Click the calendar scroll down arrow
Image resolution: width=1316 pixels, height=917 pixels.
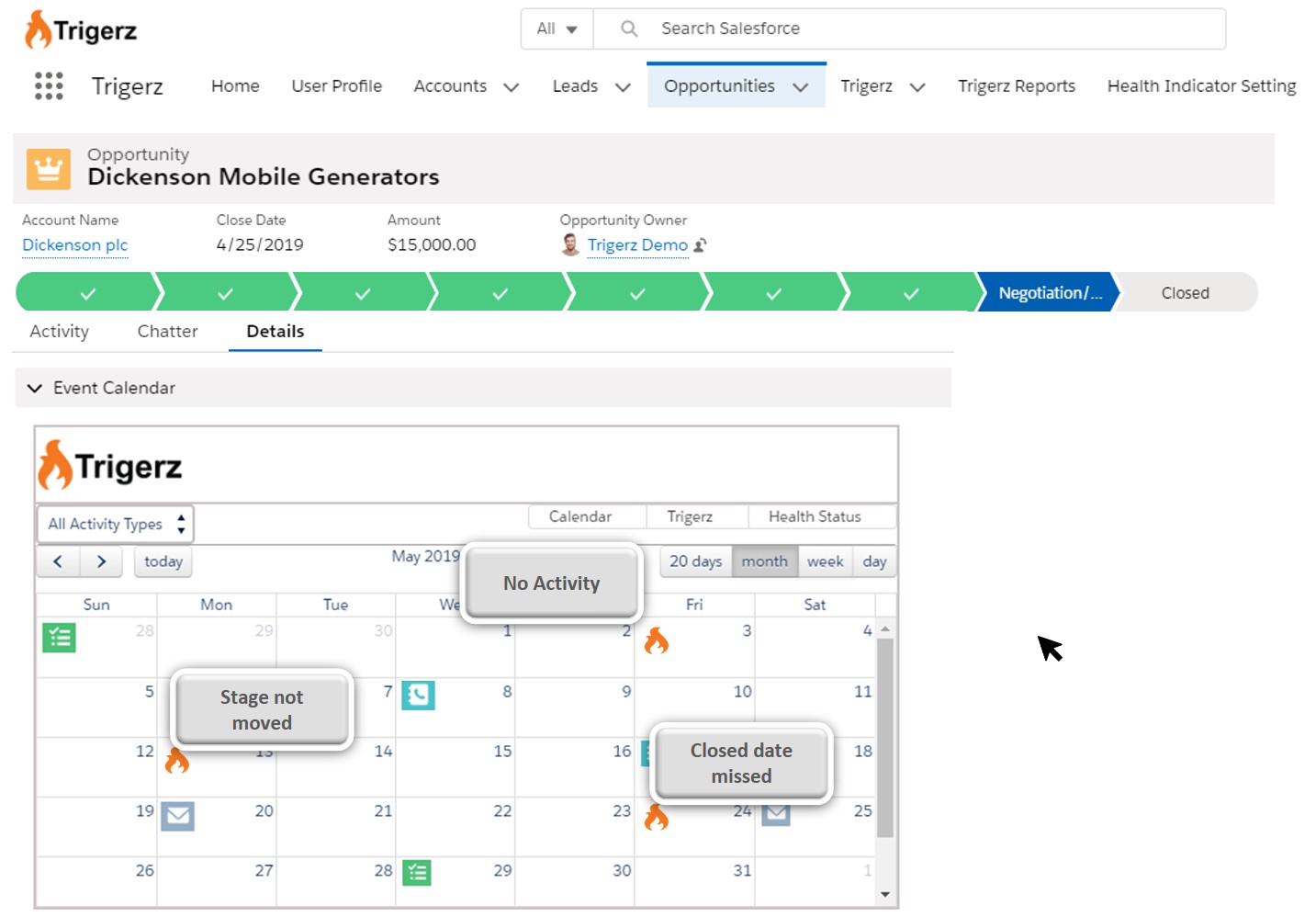tap(885, 895)
